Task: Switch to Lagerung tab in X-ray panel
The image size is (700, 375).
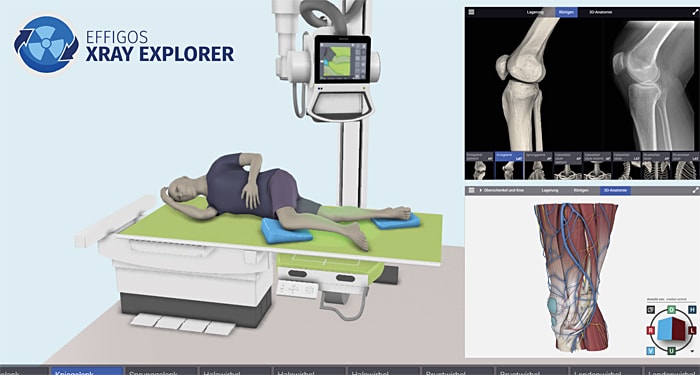Action: pyautogui.click(x=535, y=12)
